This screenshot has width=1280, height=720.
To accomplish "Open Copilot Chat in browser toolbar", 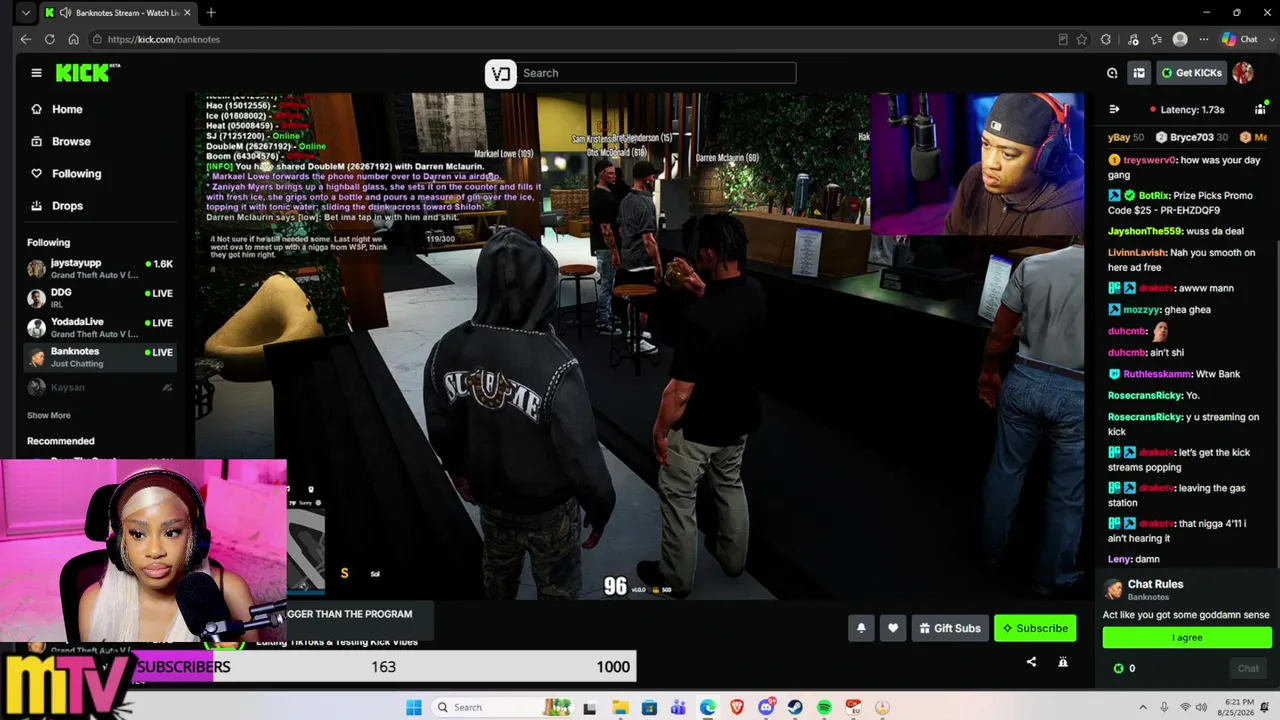I will pos(1240,39).
